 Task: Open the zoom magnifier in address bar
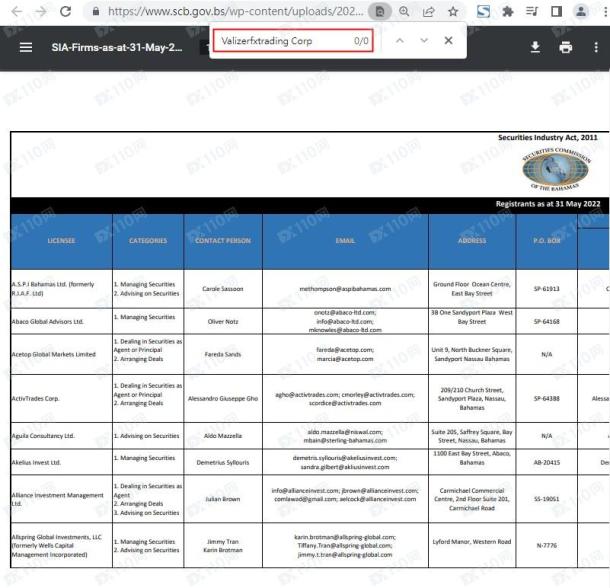click(404, 12)
